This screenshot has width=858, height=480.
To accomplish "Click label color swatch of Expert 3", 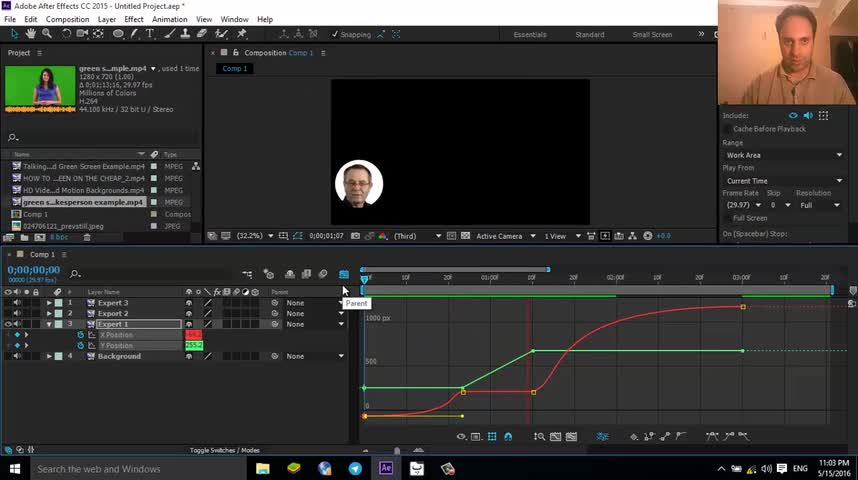I will pyautogui.click(x=59, y=303).
